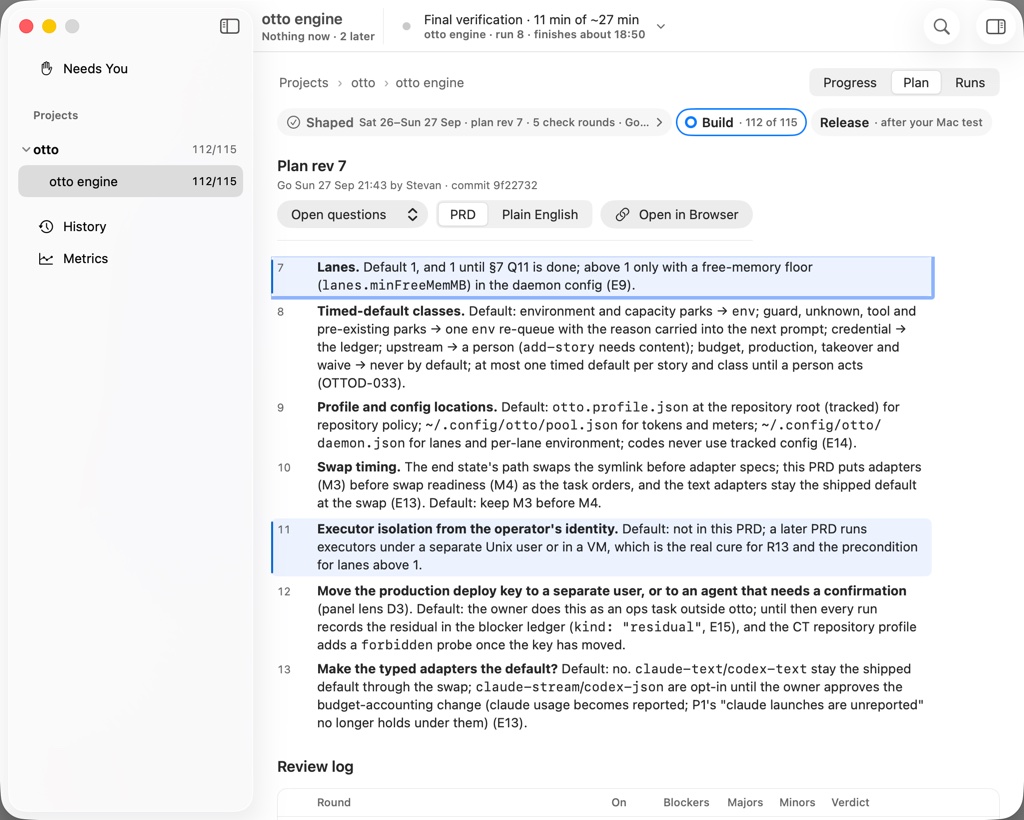This screenshot has height=820, width=1024.
Task: Open Needs You in sidebar
Action: point(131,69)
